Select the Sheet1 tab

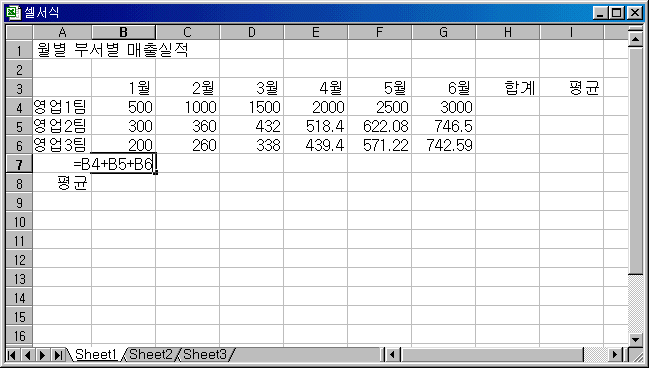click(x=96, y=354)
